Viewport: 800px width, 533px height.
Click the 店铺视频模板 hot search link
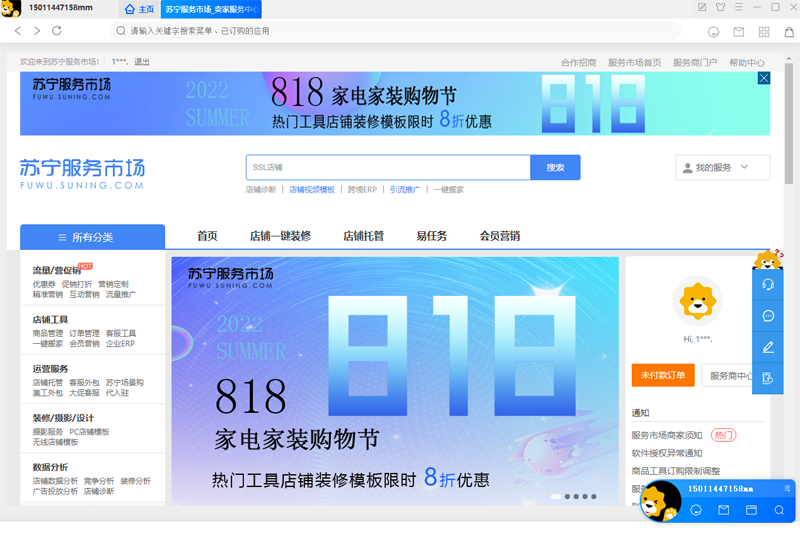coord(312,190)
